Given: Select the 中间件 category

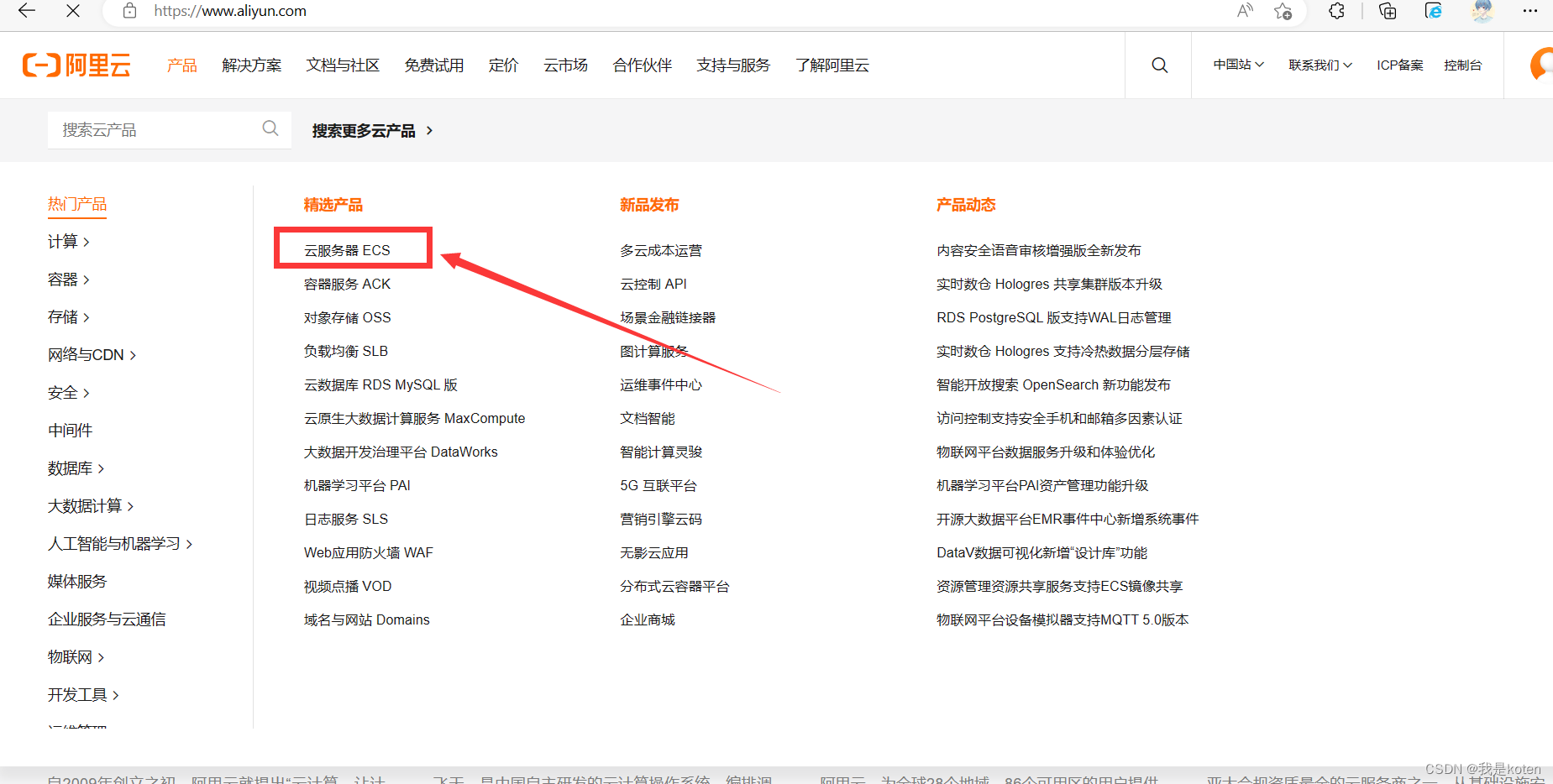Looking at the screenshot, I should pos(71,431).
